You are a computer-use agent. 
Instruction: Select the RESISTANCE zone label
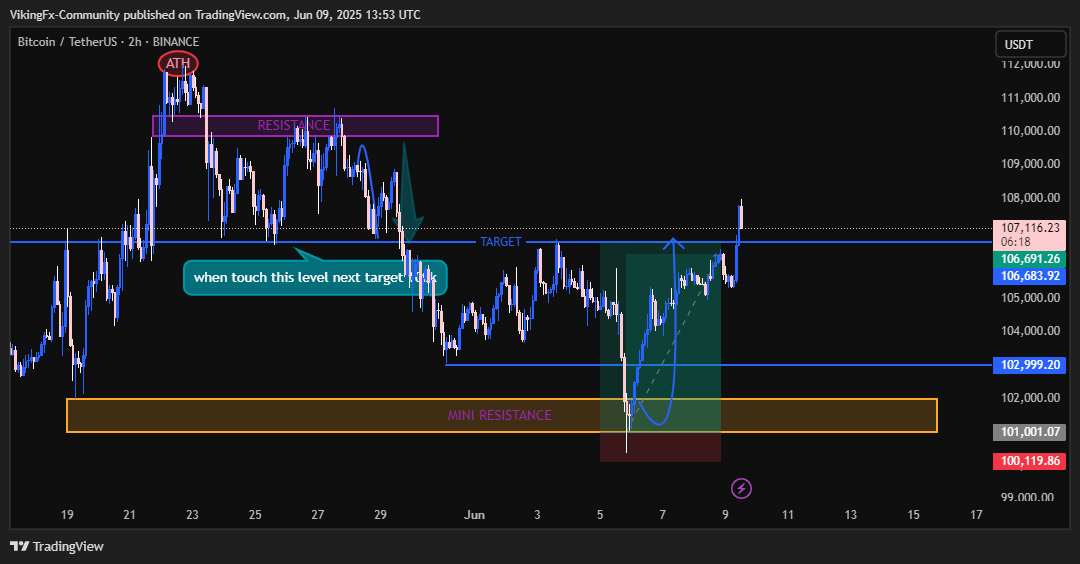tap(293, 125)
